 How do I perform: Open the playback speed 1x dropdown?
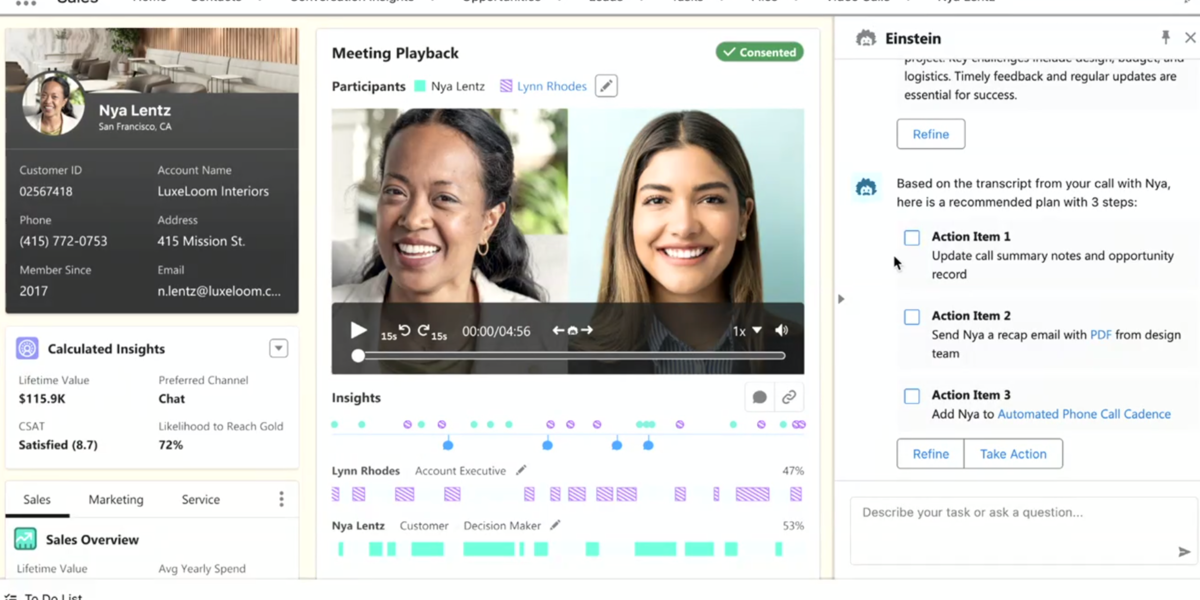click(746, 331)
